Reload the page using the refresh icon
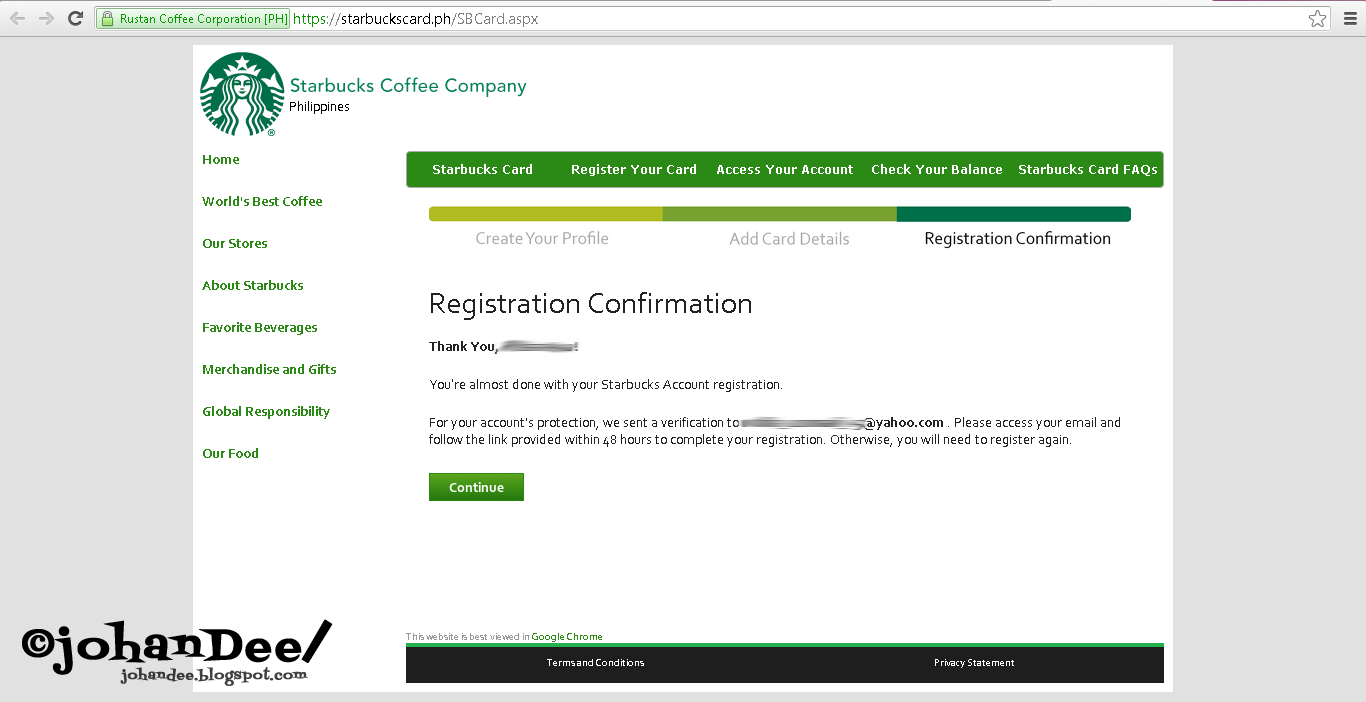 pos(75,17)
